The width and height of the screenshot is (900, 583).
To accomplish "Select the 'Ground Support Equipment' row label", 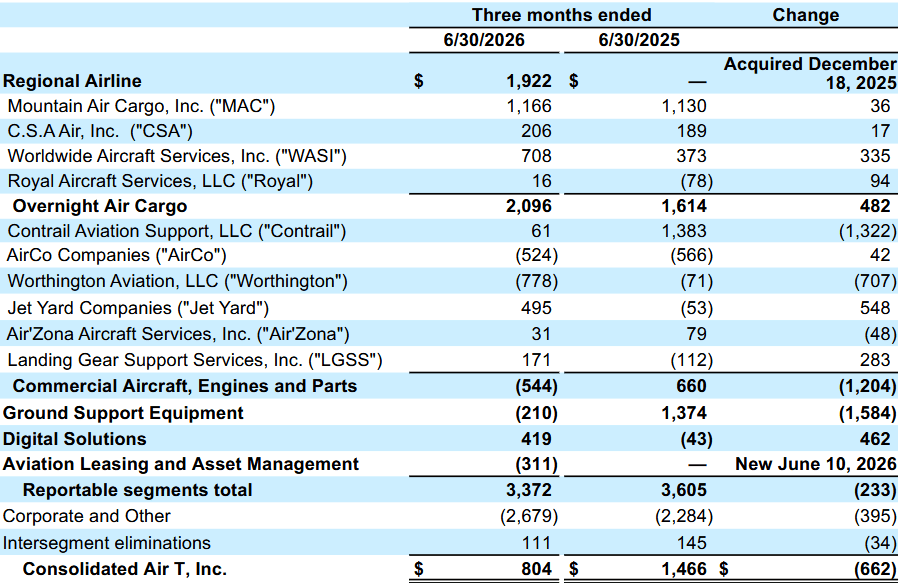I will click(123, 413).
